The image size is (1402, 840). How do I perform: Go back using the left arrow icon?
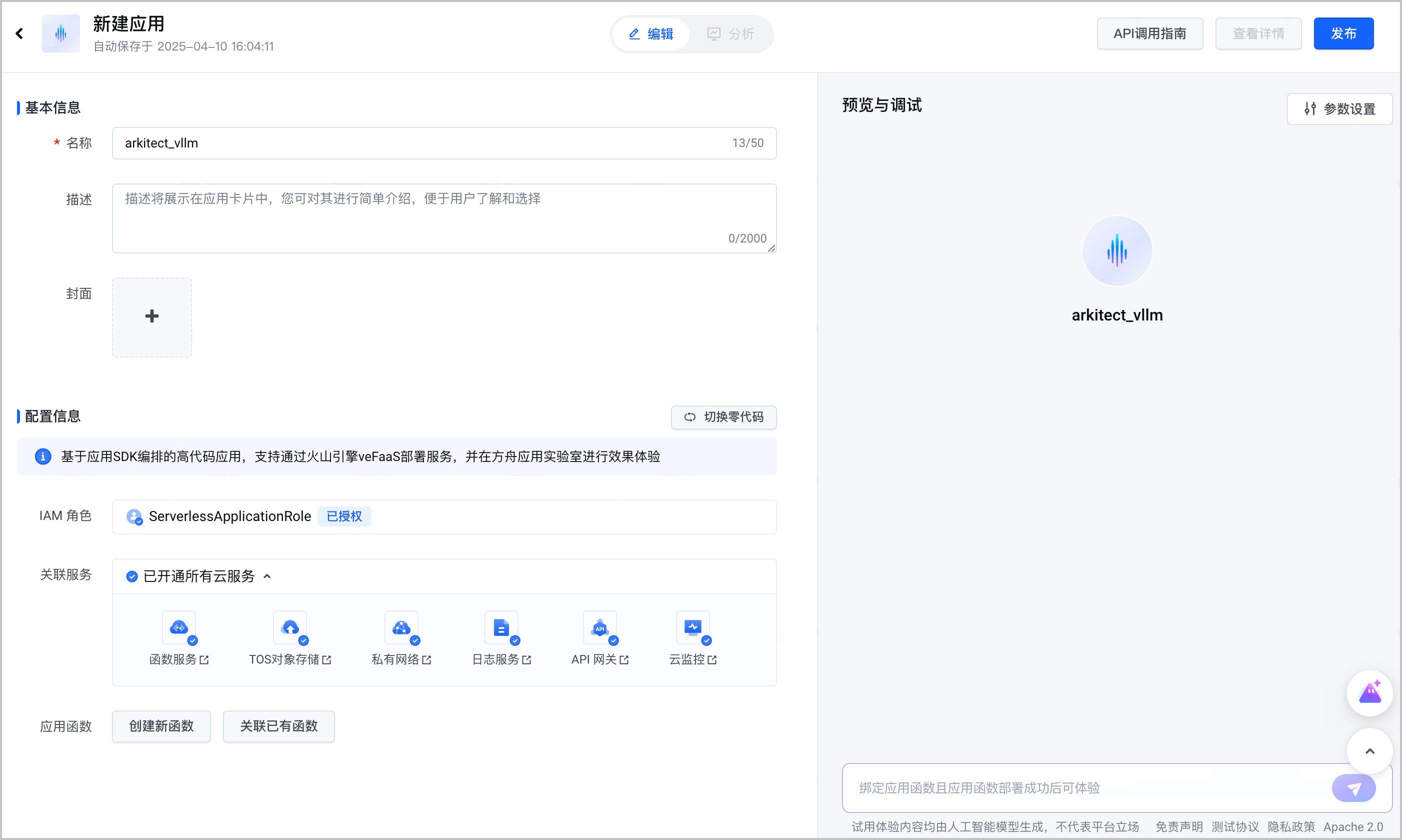pos(19,33)
